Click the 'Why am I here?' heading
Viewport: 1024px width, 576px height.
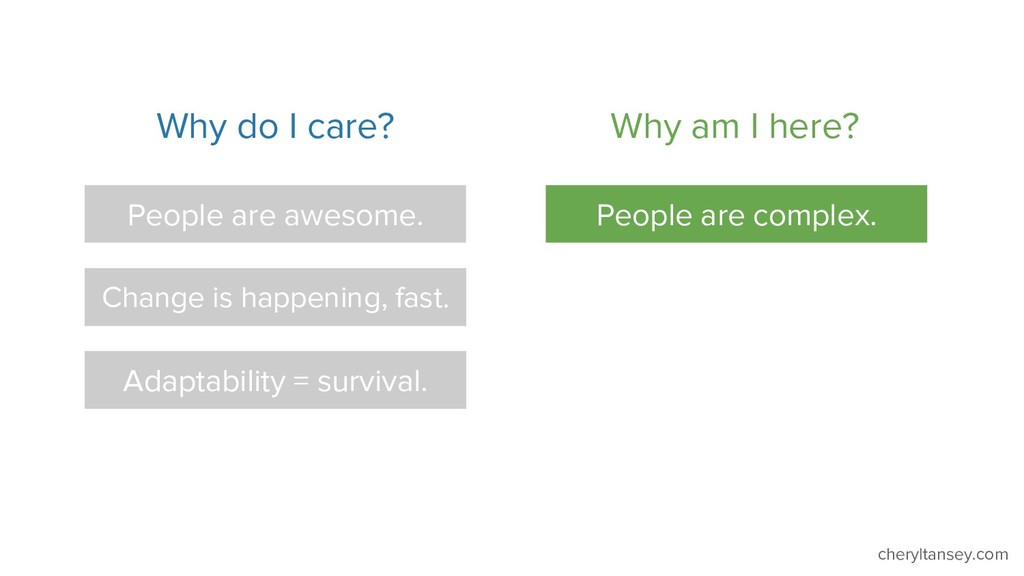pyautogui.click(x=734, y=127)
